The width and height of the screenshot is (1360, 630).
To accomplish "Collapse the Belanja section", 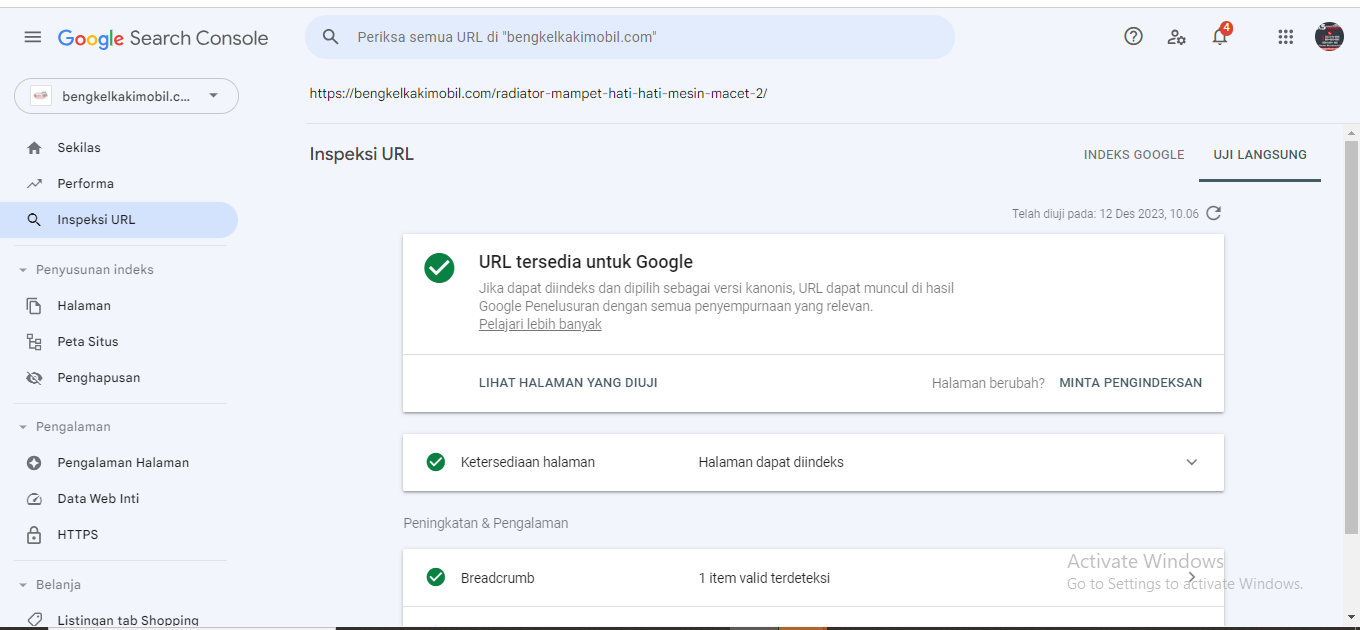I will tap(23, 585).
